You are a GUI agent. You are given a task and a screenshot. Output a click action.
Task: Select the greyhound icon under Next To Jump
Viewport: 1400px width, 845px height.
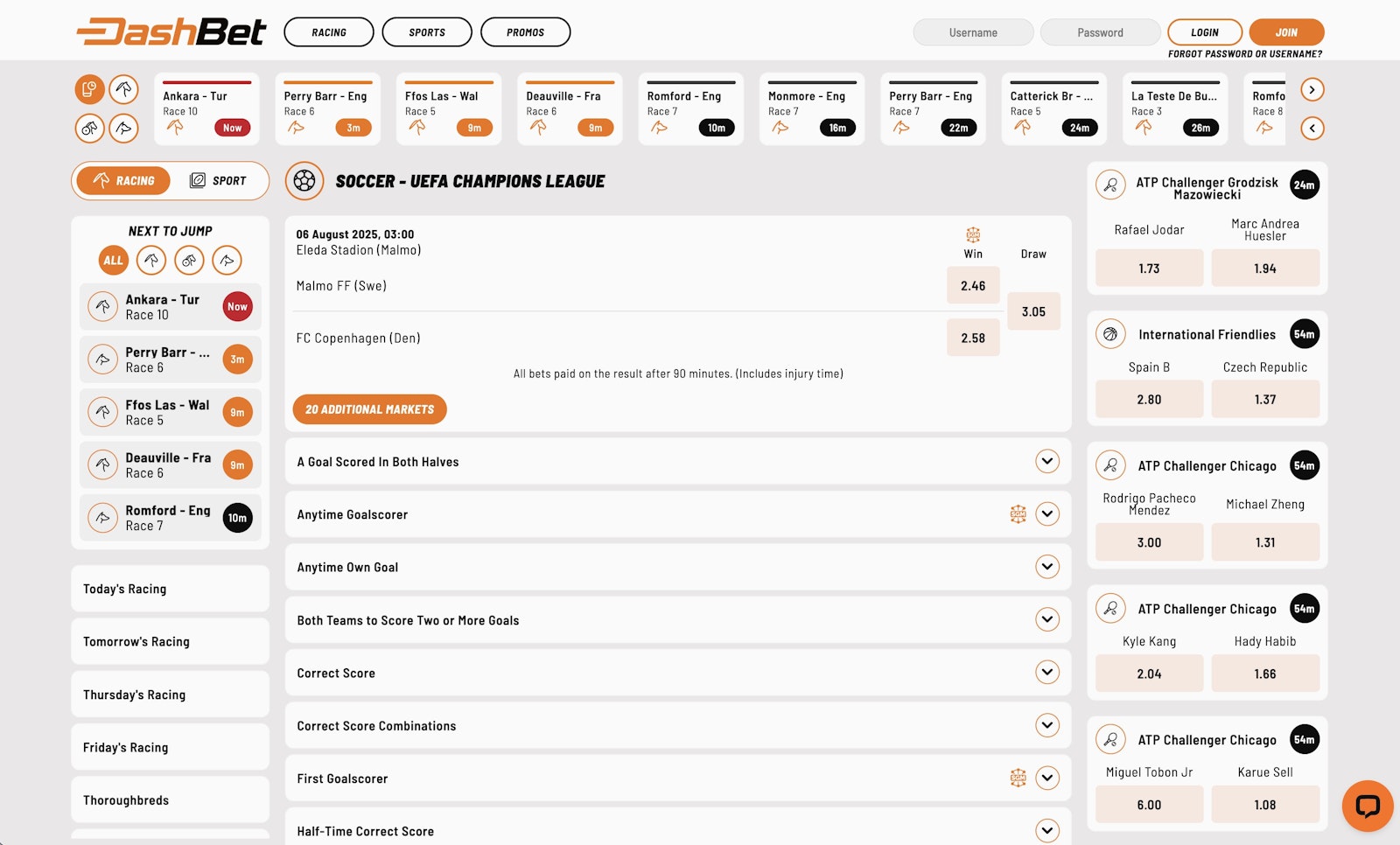coord(227,260)
